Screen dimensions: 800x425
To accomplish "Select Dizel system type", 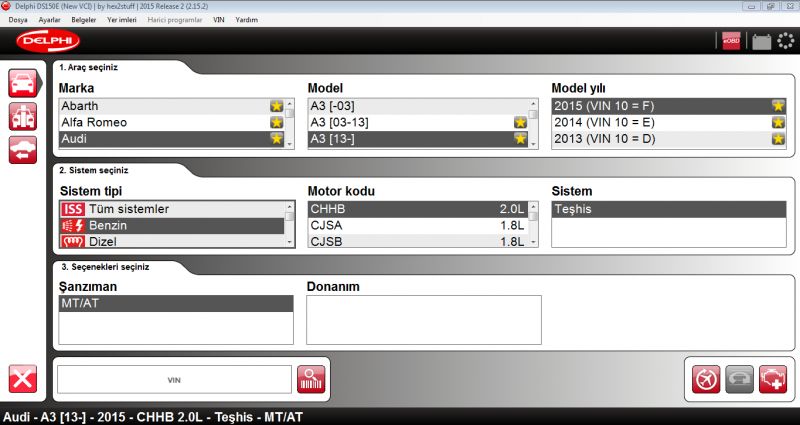I will (x=172, y=241).
